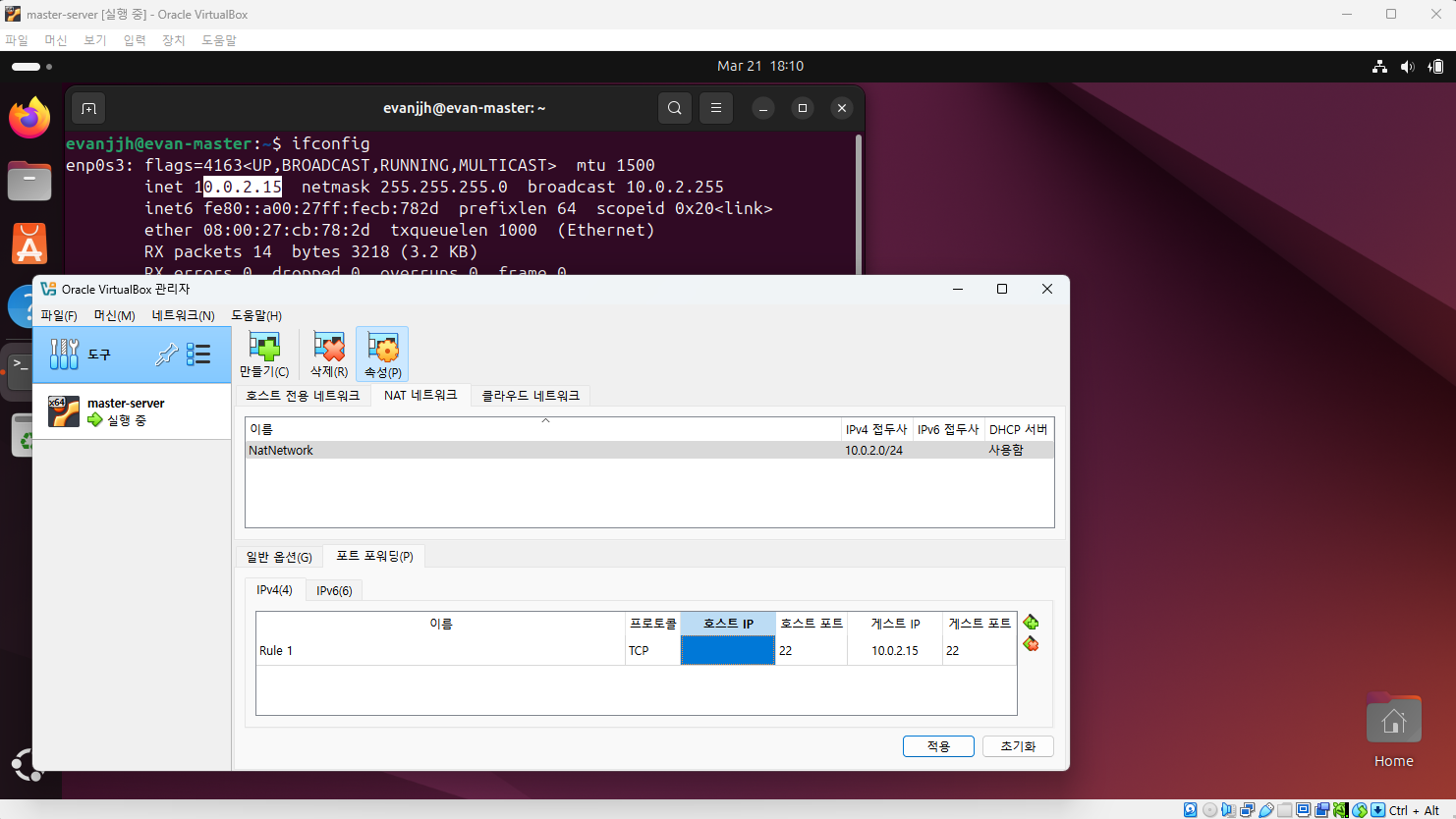Select the Tools (도구) wrench icon

pyautogui.click(x=64, y=354)
